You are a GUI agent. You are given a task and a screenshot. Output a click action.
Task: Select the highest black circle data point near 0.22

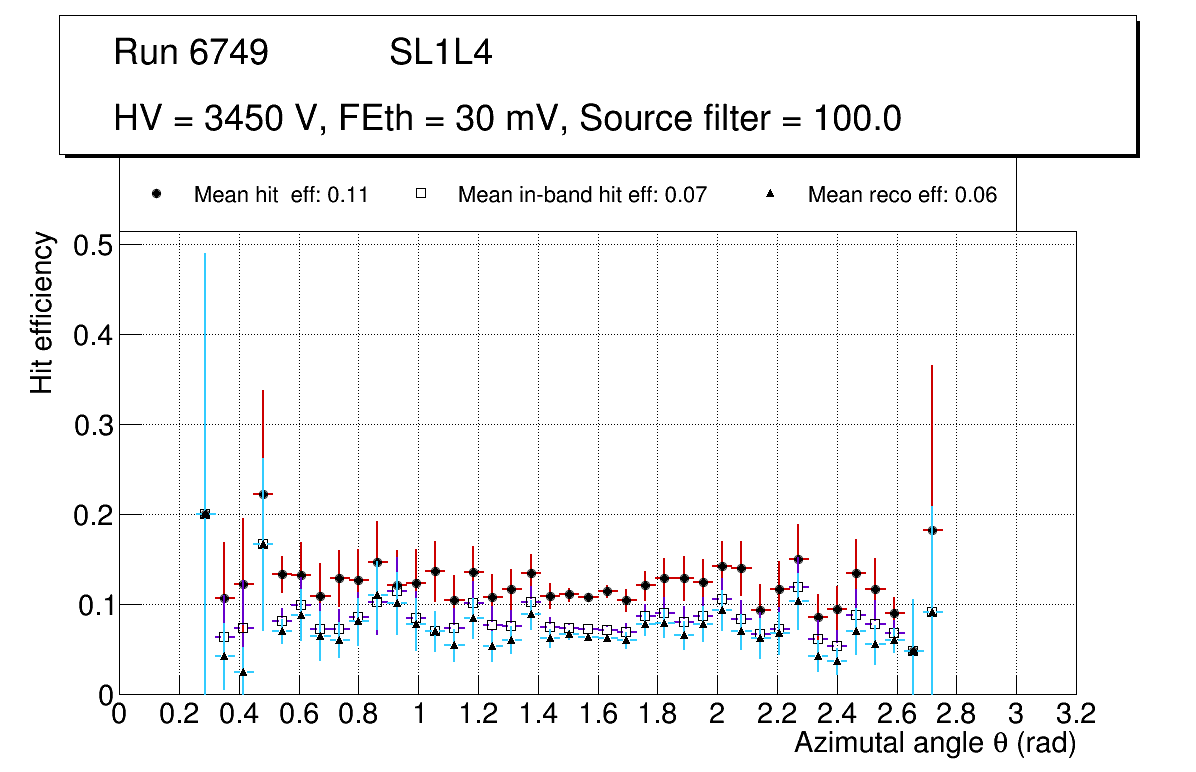pyautogui.click(x=263, y=494)
